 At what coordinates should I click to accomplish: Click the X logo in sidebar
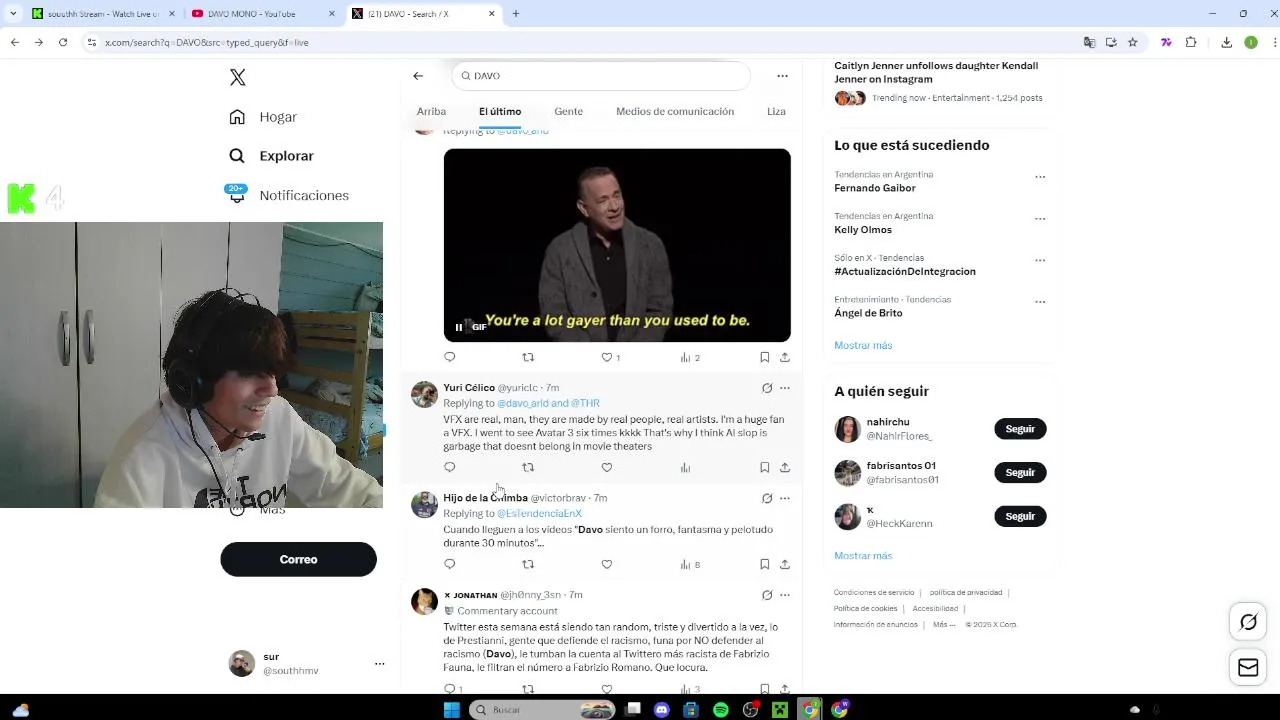click(x=238, y=77)
